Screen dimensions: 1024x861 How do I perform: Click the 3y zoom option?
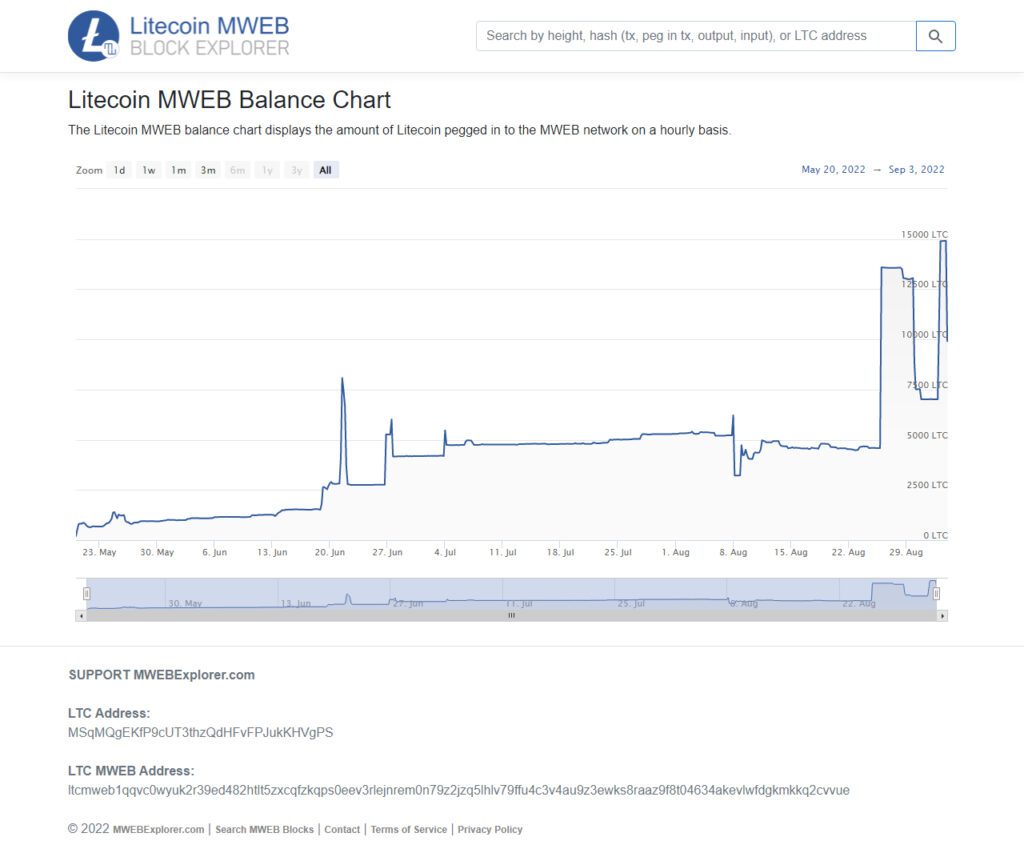(x=296, y=170)
